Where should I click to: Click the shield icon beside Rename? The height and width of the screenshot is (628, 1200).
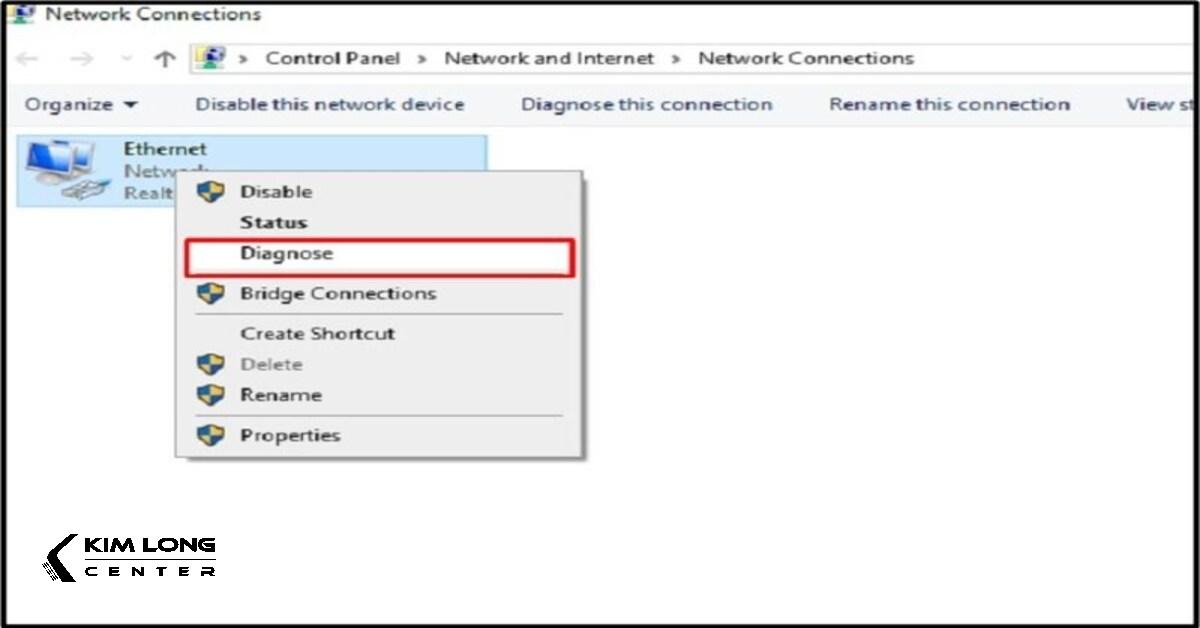click(x=211, y=395)
